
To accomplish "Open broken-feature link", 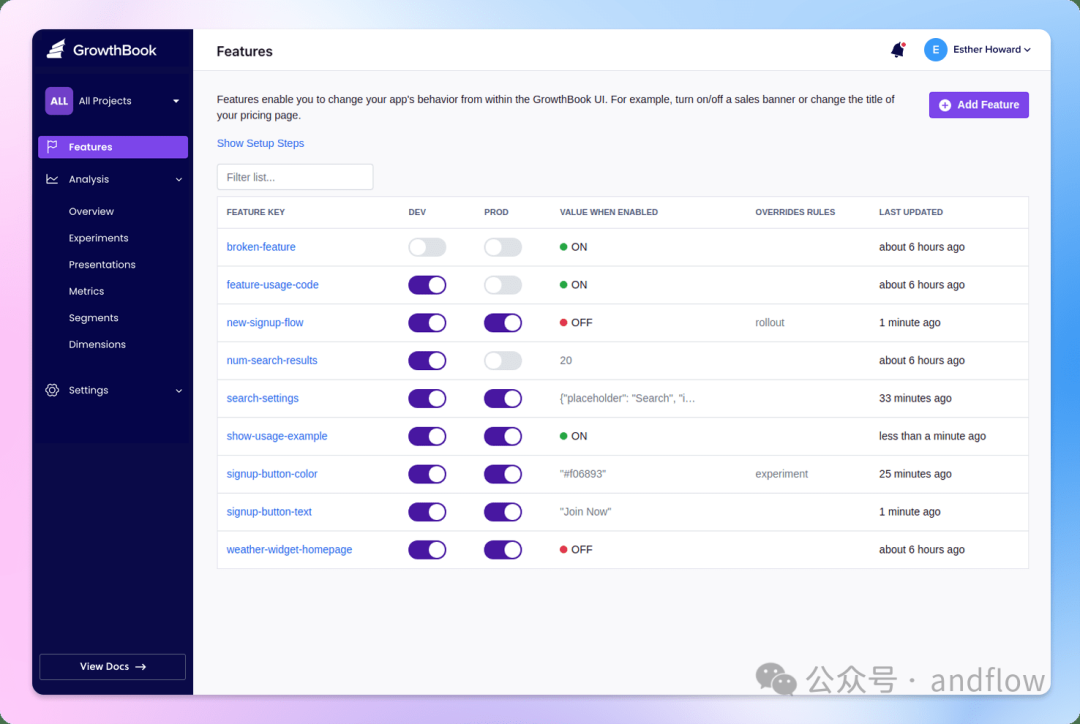I will [x=261, y=247].
